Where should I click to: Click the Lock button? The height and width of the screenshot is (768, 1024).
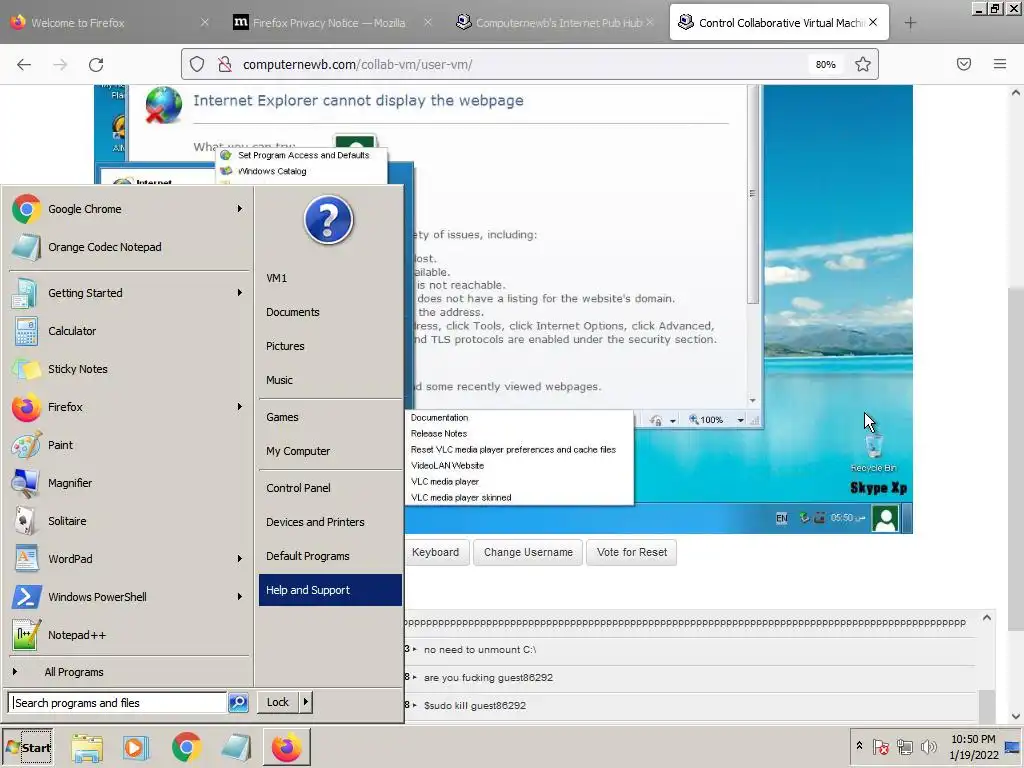278,702
